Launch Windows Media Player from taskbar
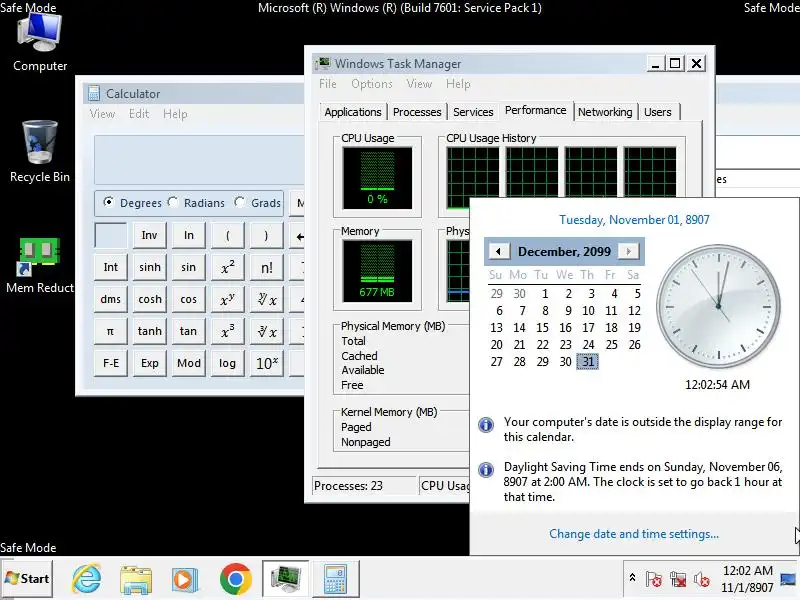Image resolution: width=800 pixels, height=600 pixels. pos(184,579)
